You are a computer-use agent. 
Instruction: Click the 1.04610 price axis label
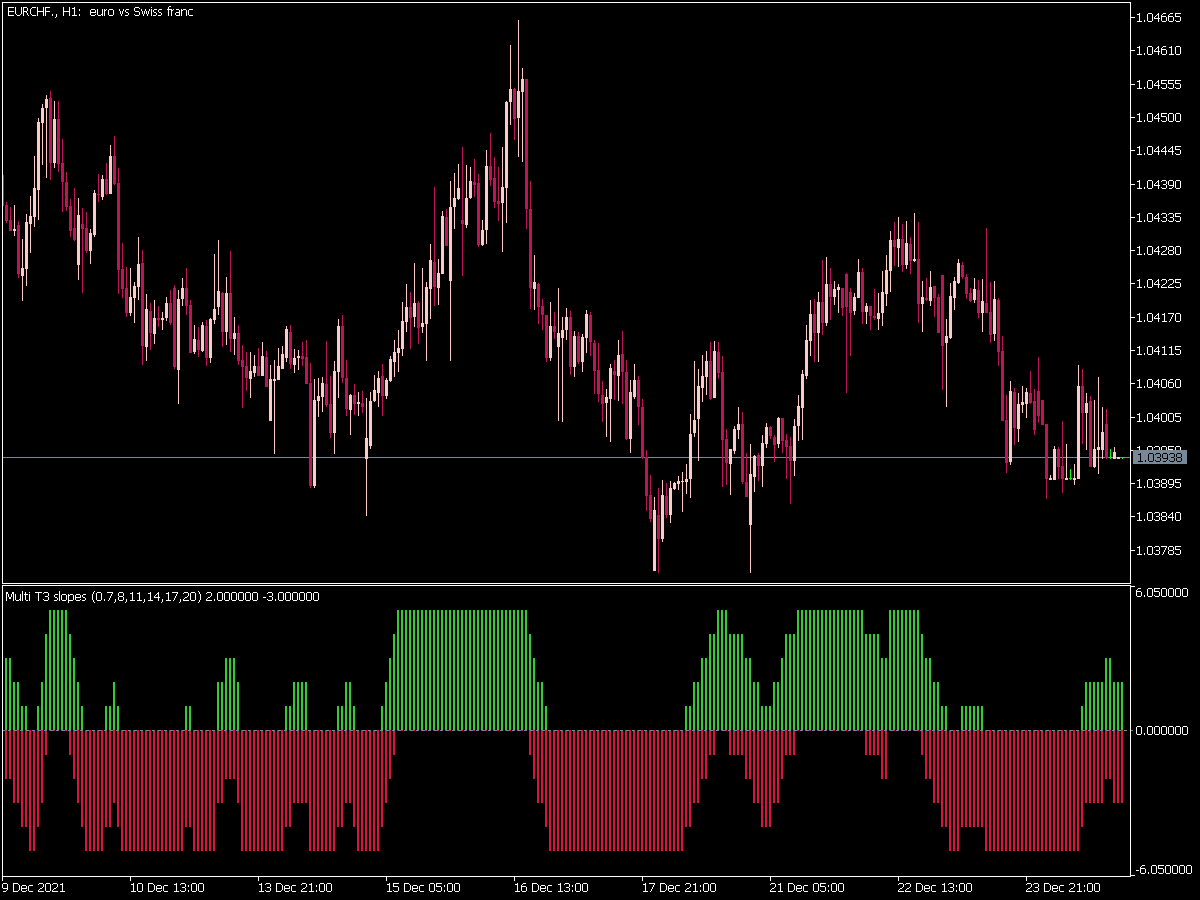[x=1160, y=50]
